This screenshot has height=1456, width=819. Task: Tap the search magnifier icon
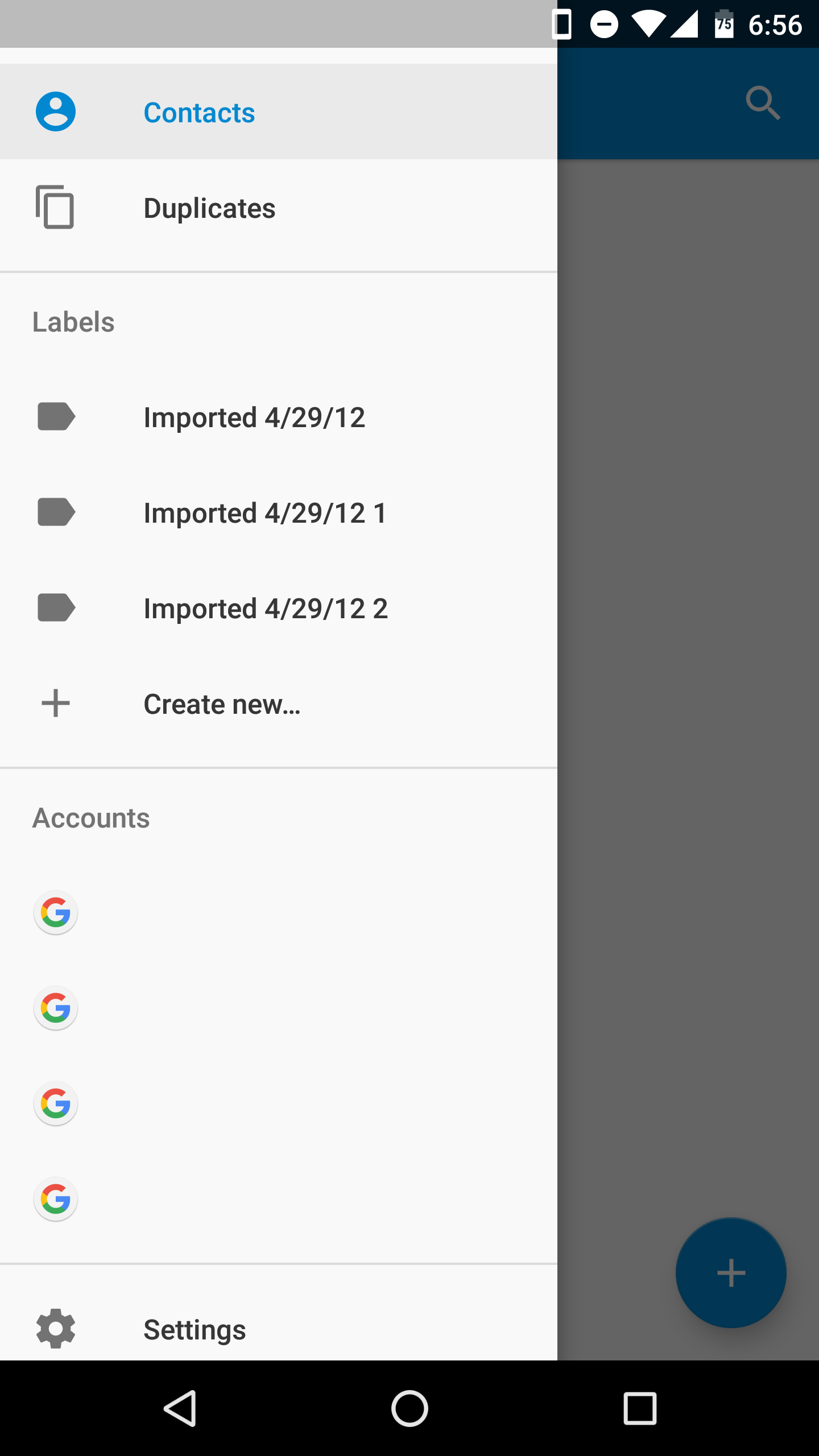tap(763, 103)
